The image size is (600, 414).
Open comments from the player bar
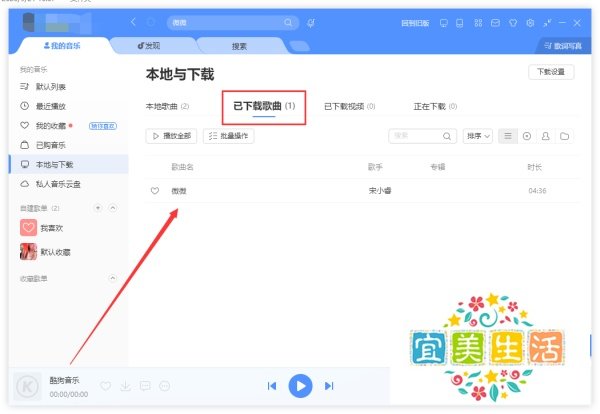coord(145,386)
